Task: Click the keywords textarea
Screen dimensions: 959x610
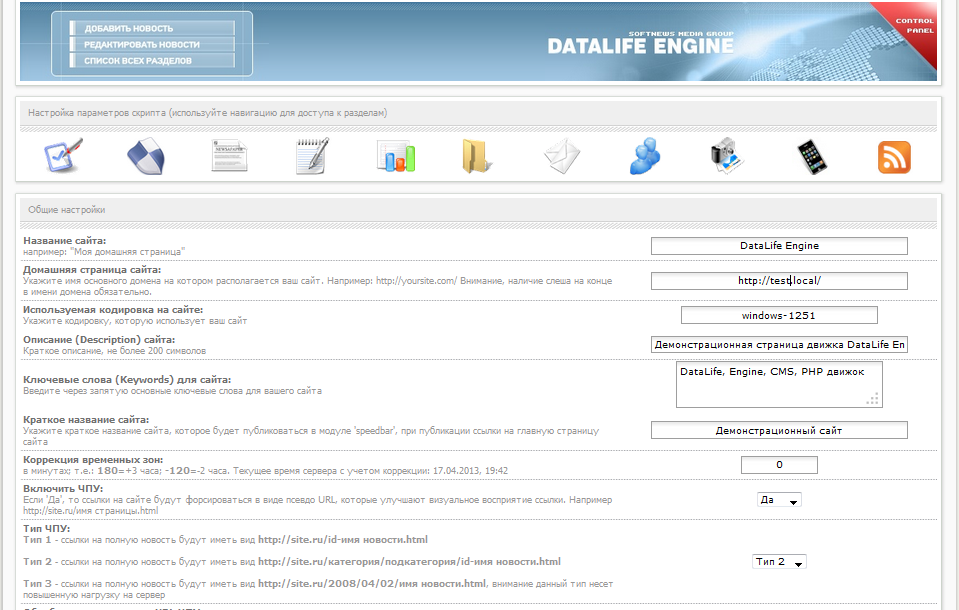Action: (779, 385)
